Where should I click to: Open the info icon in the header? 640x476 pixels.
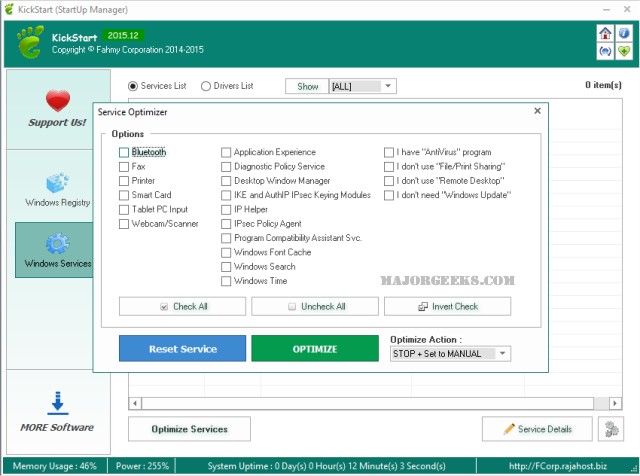click(624, 33)
